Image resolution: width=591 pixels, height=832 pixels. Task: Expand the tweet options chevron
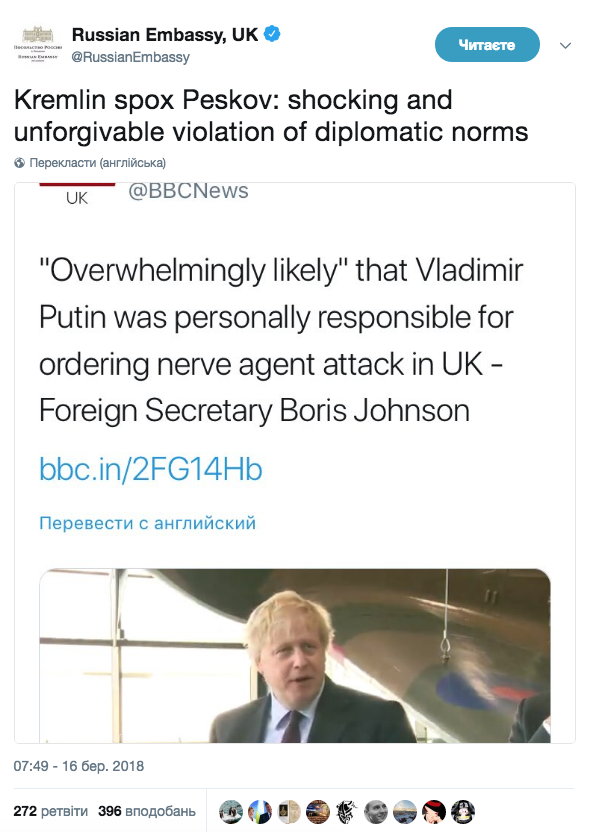[566, 46]
